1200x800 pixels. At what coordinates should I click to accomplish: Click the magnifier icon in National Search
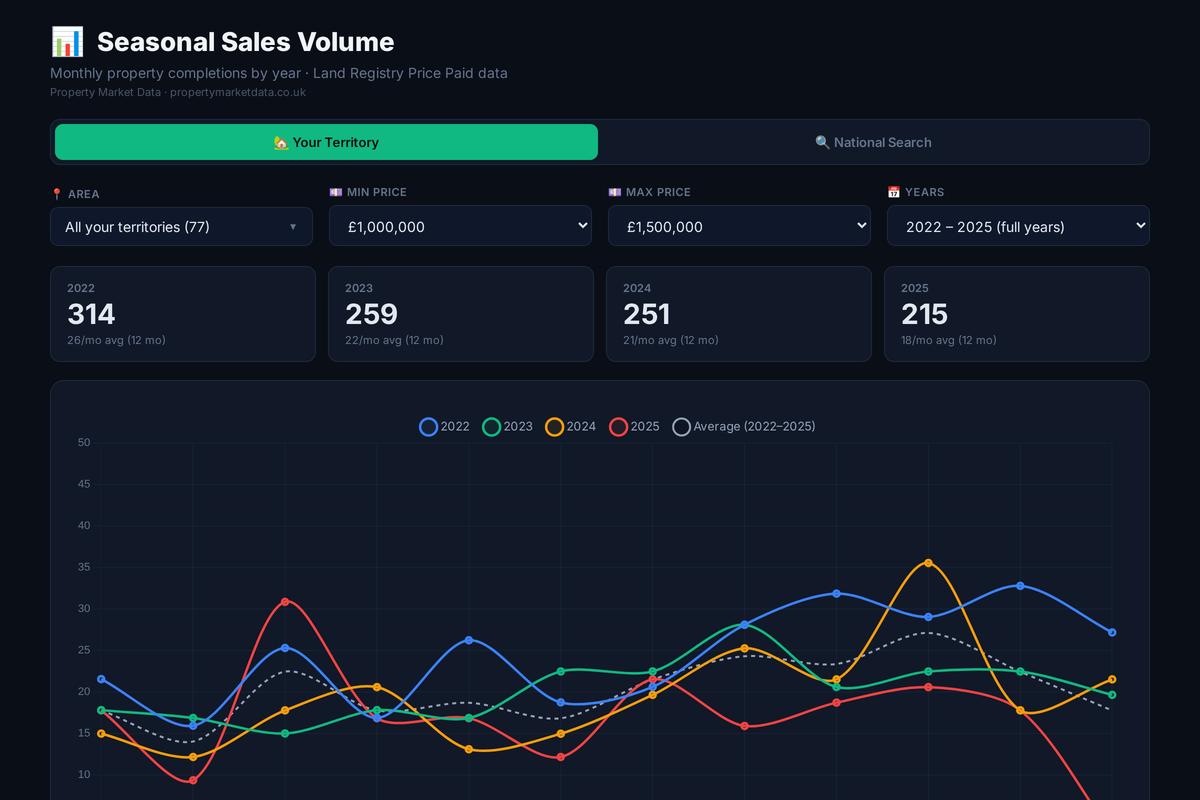pos(823,142)
